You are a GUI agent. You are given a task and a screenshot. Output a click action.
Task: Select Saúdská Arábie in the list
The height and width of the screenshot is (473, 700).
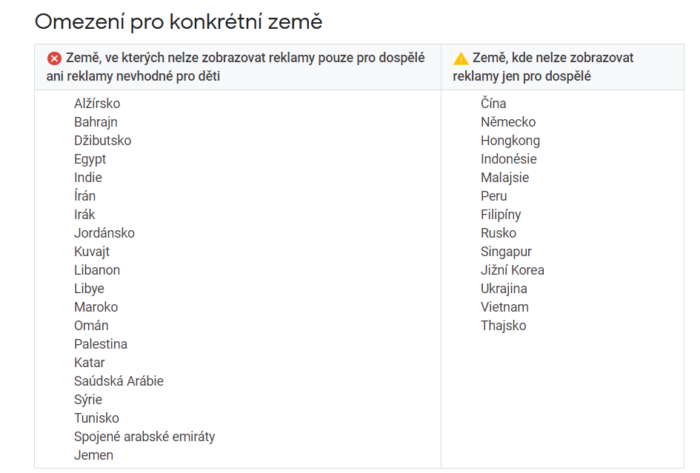tap(118, 381)
